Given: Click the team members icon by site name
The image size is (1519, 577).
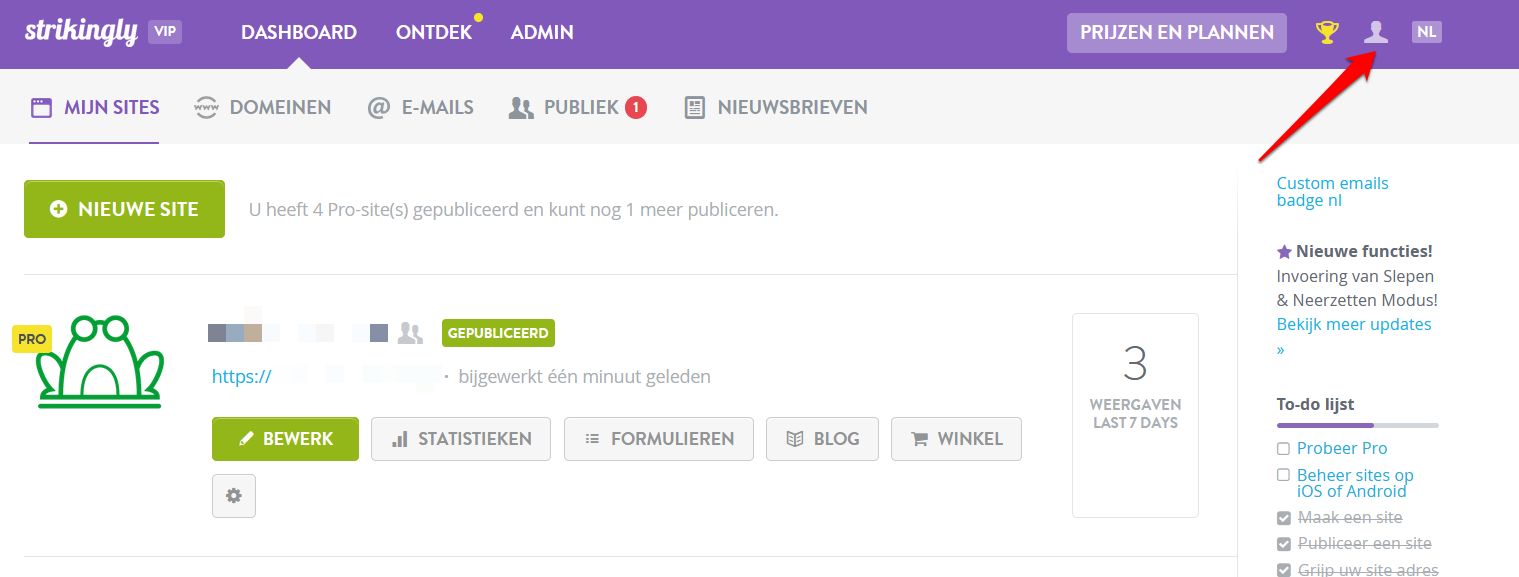Looking at the screenshot, I should click(410, 333).
